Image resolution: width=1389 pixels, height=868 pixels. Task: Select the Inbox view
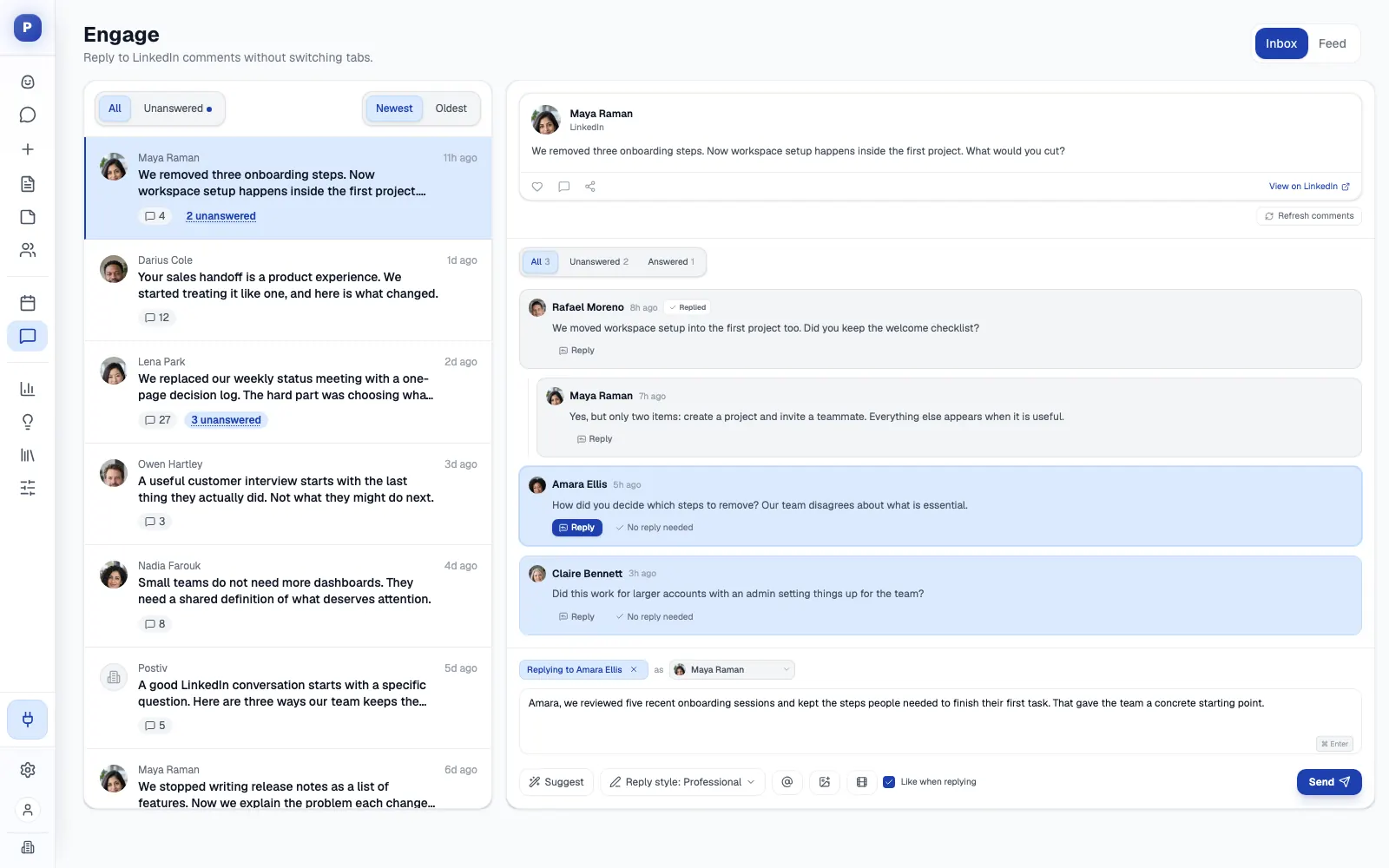pos(1281,43)
